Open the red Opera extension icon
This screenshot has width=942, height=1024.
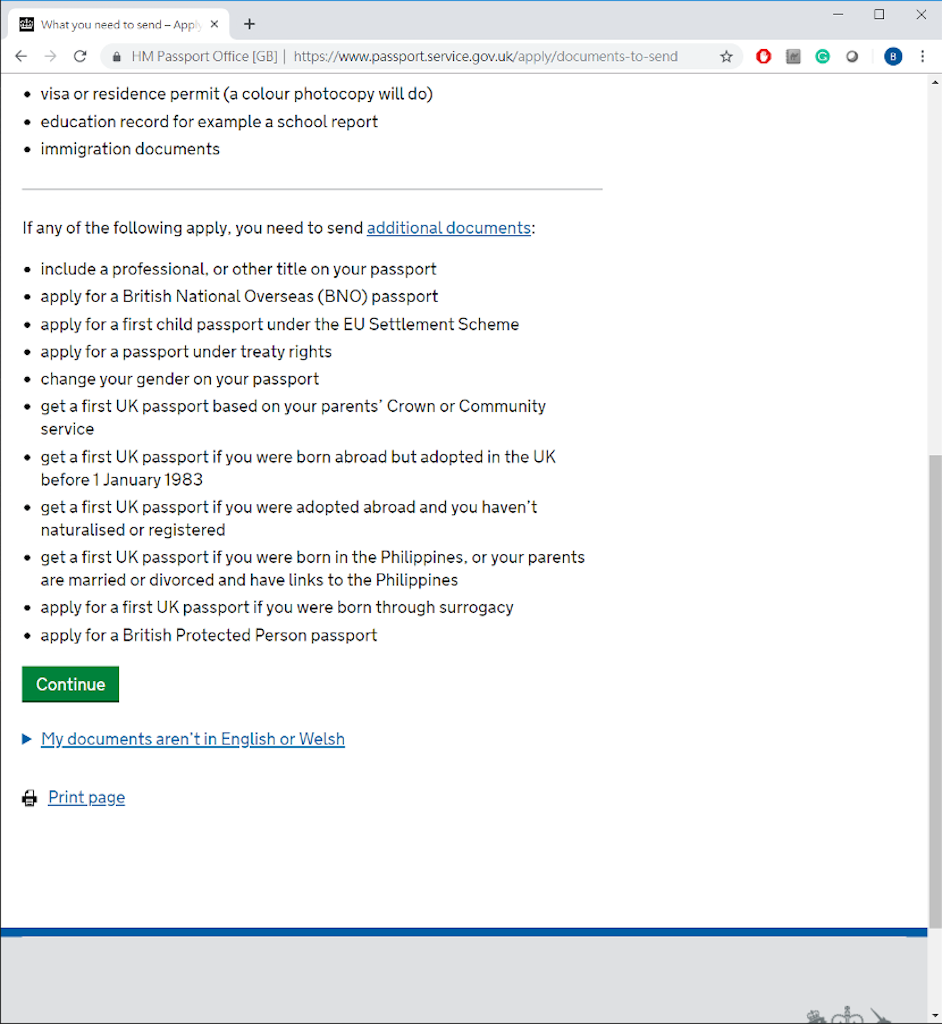[x=764, y=57]
